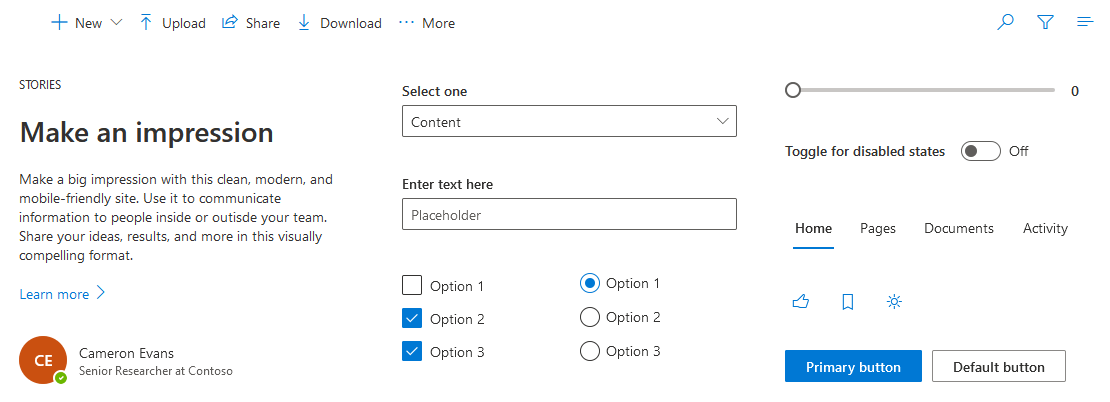
Task: Open the filter funnel icon
Action: tap(1046, 22)
